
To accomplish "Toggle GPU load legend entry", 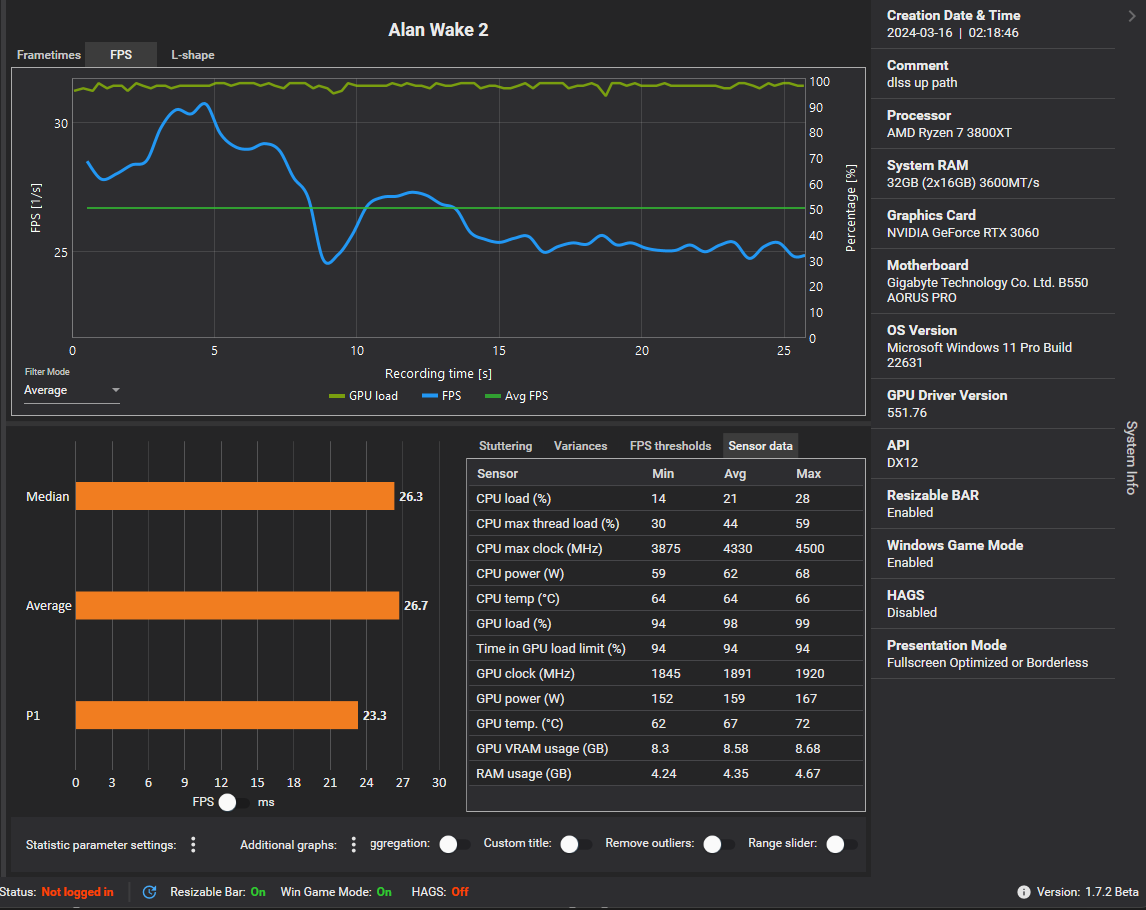I will pos(363,395).
